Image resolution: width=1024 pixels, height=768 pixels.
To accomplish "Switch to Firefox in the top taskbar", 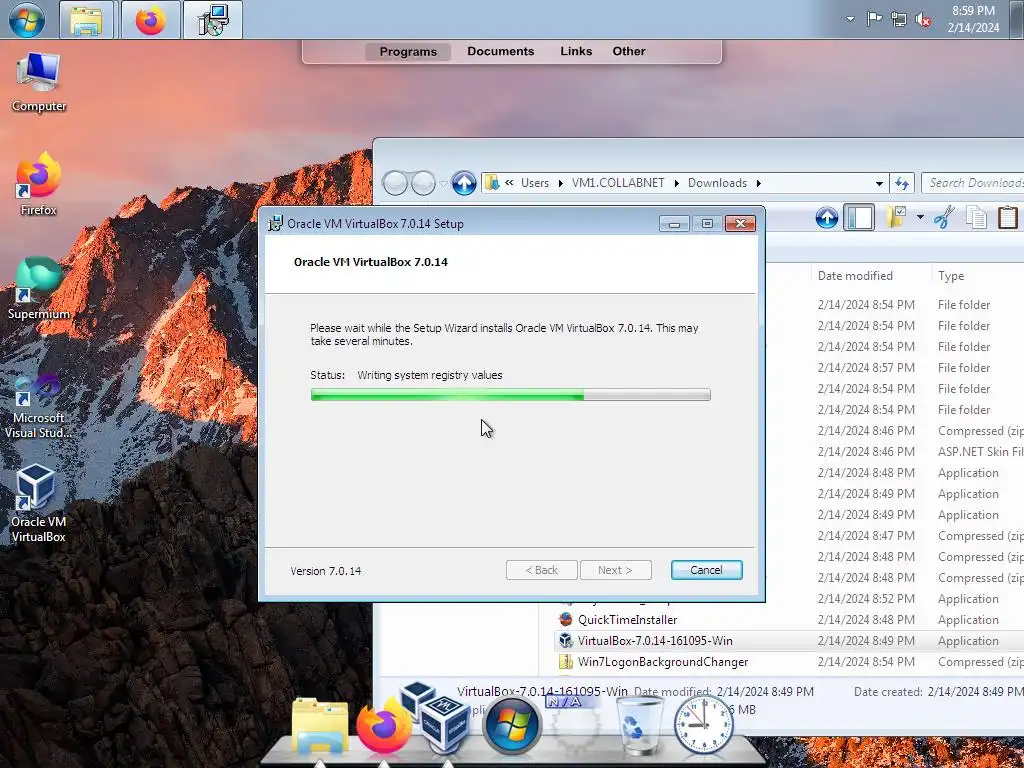I will (151, 20).
